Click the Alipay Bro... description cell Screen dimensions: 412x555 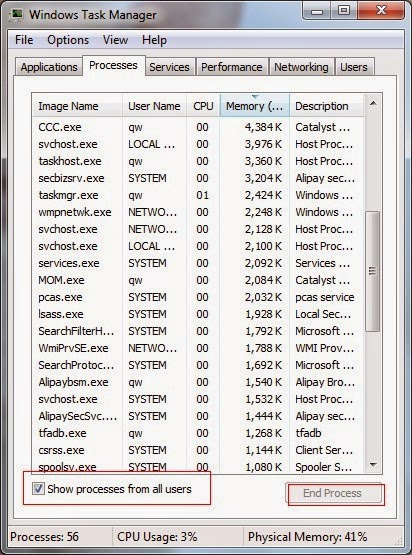(x=325, y=382)
